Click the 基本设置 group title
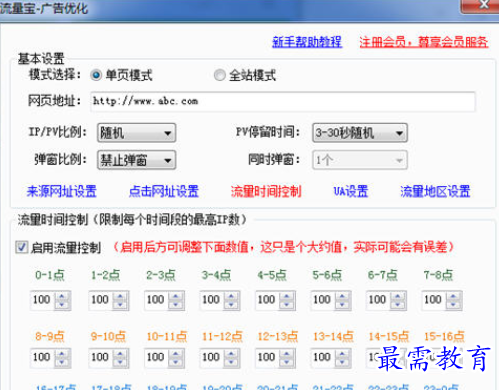This screenshot has height=390, width=499. coord(41,59)
